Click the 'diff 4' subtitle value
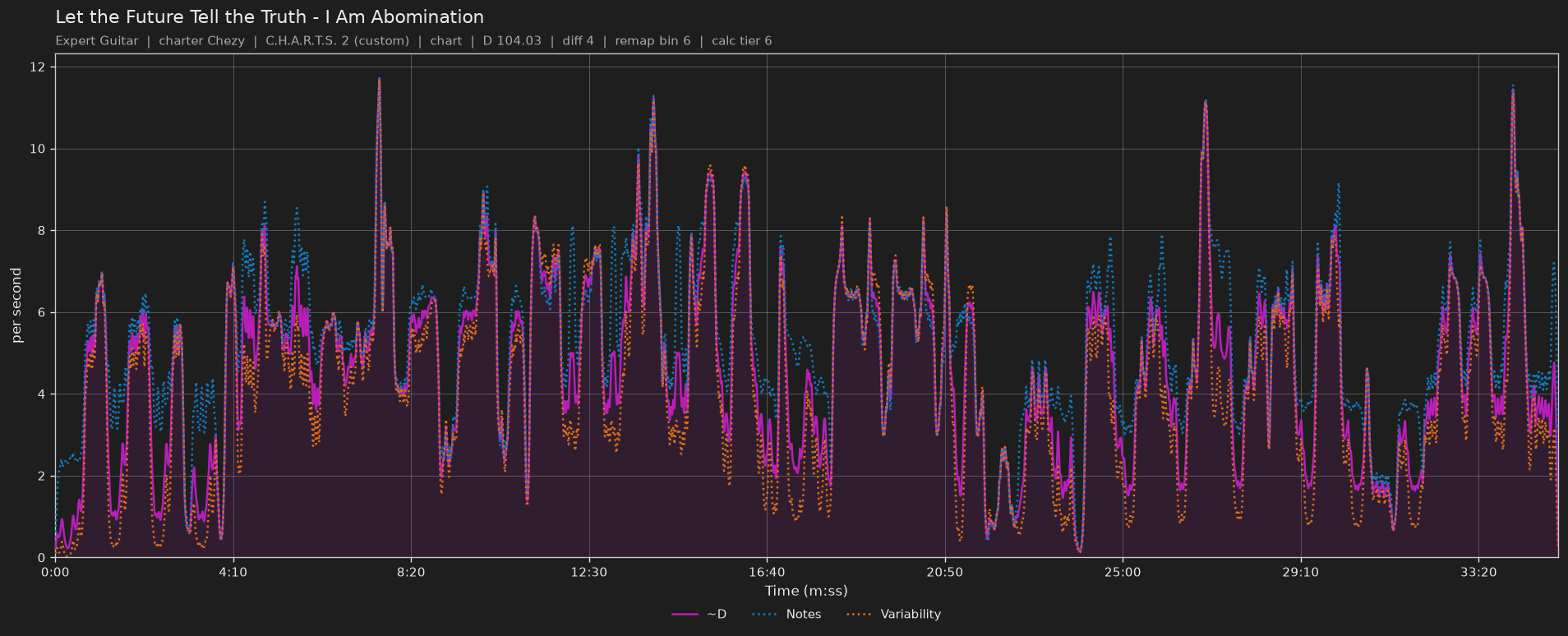Viewport: 1568px width, 636px height. (x=578, y=41)
